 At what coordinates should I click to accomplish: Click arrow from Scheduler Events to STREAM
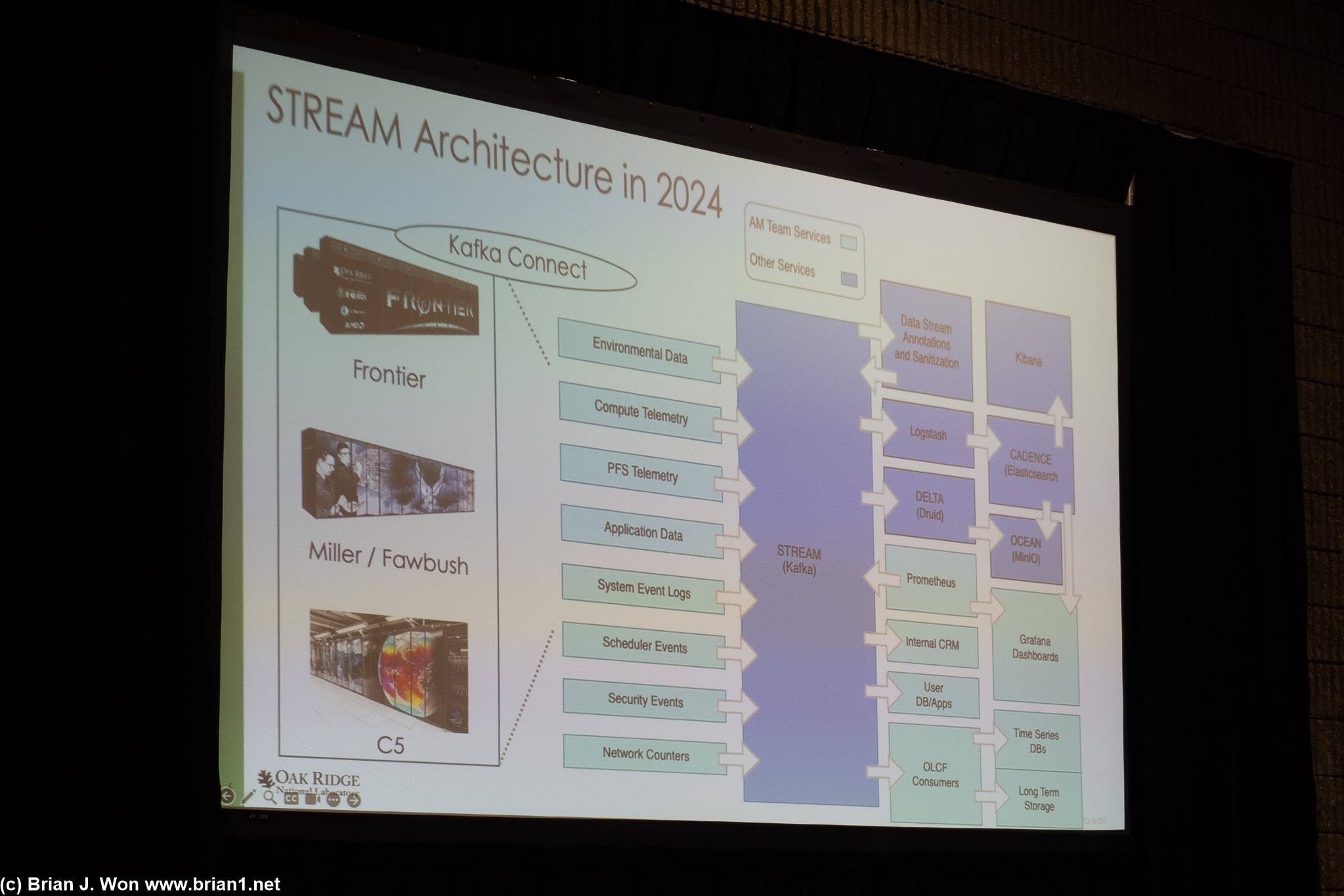(737, 653)
